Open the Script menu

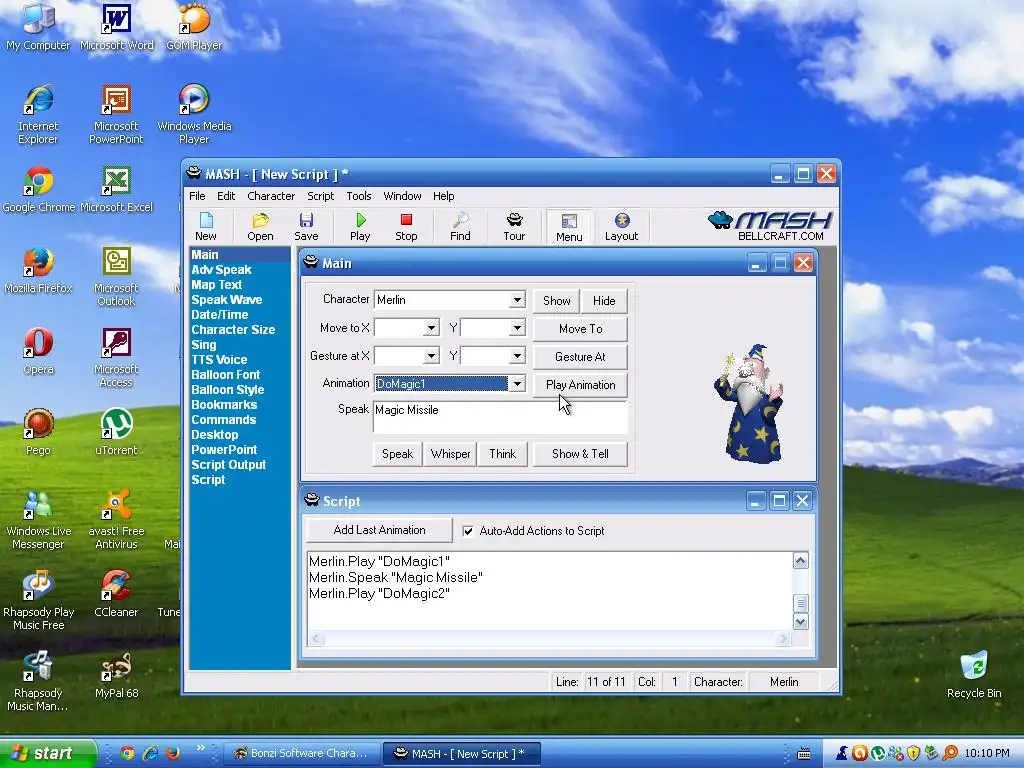tap(321, 196)
